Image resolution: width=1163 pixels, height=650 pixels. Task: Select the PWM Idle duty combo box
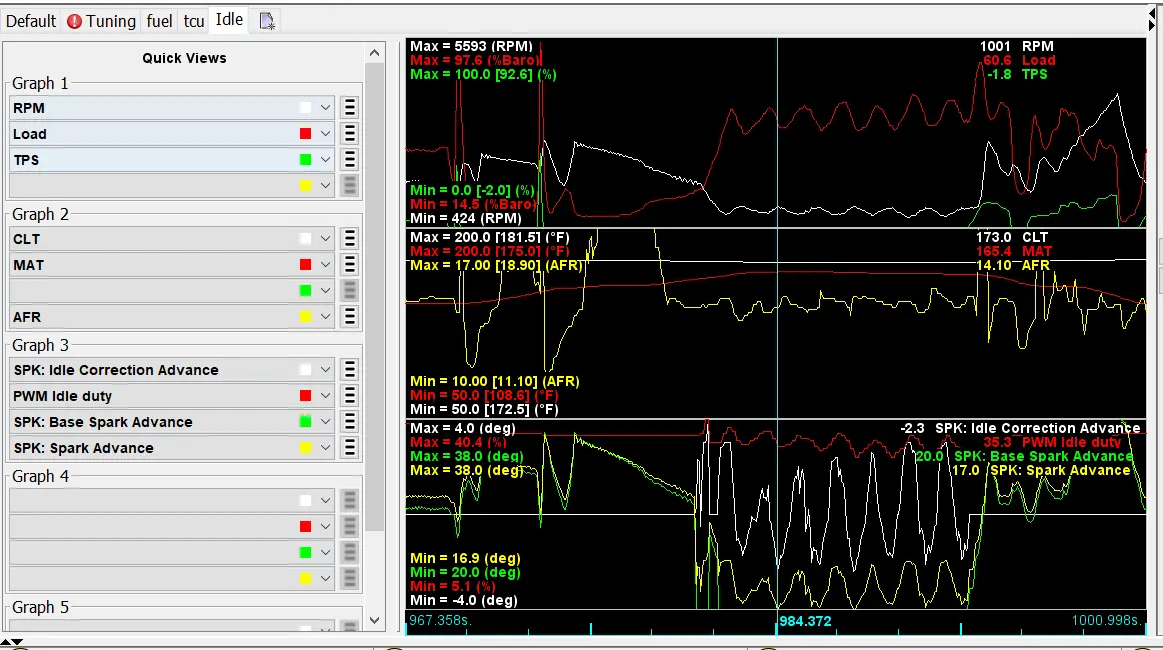tap(172, 395)
